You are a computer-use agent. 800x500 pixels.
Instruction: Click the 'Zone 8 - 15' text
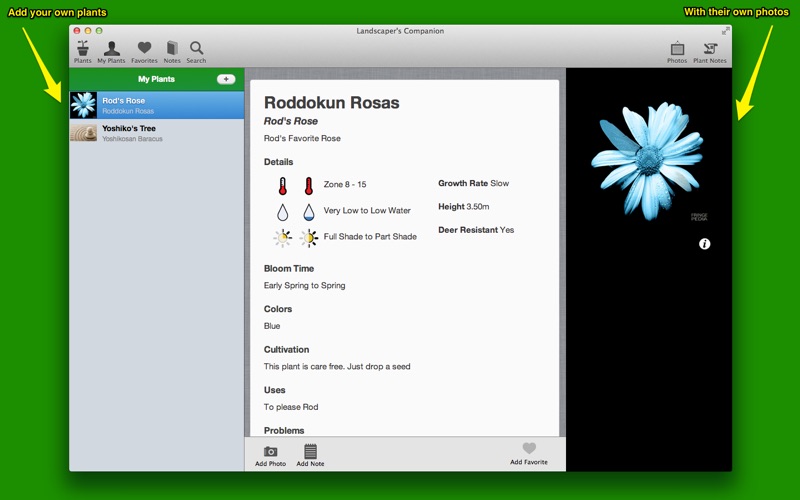(345, 184)
